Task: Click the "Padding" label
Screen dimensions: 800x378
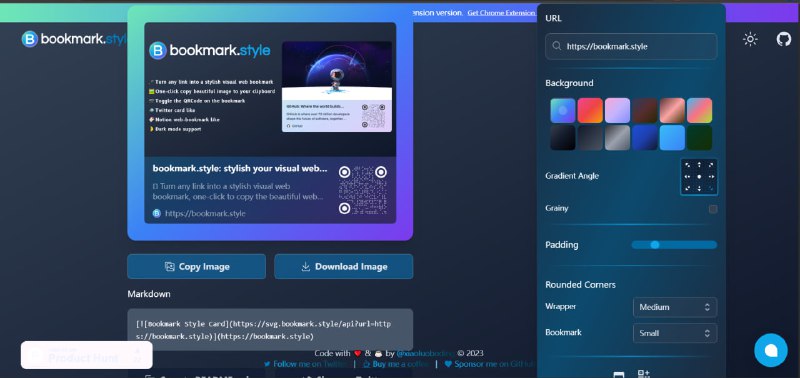Action: [562, 245]
